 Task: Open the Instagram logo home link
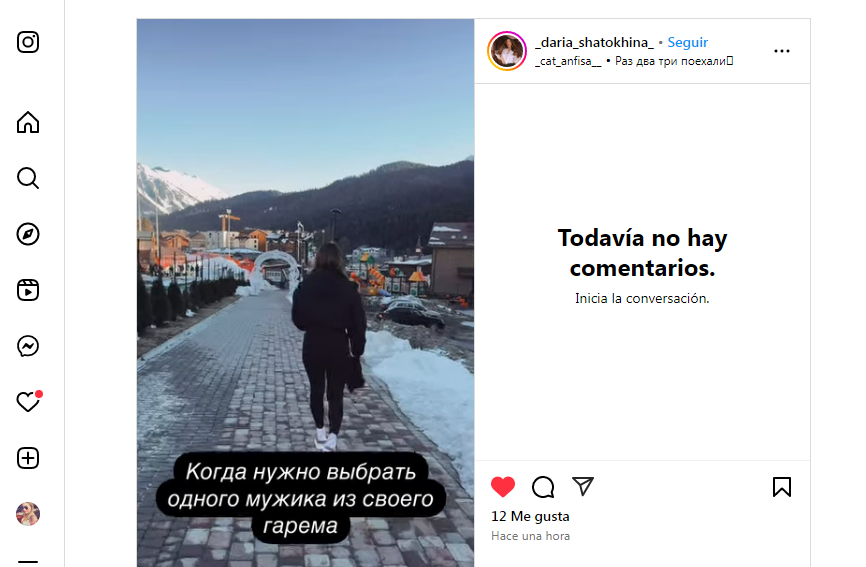[x=28, y=42]
